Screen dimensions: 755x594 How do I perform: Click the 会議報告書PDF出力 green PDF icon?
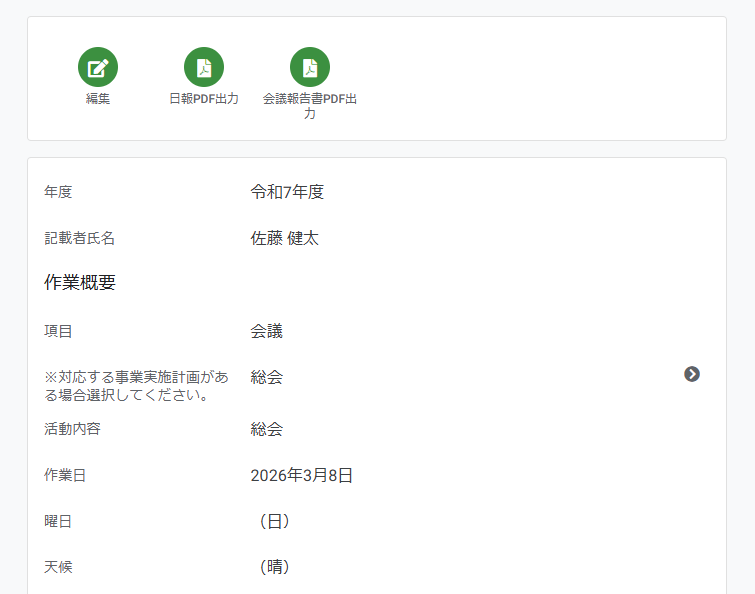pos(310,67)
